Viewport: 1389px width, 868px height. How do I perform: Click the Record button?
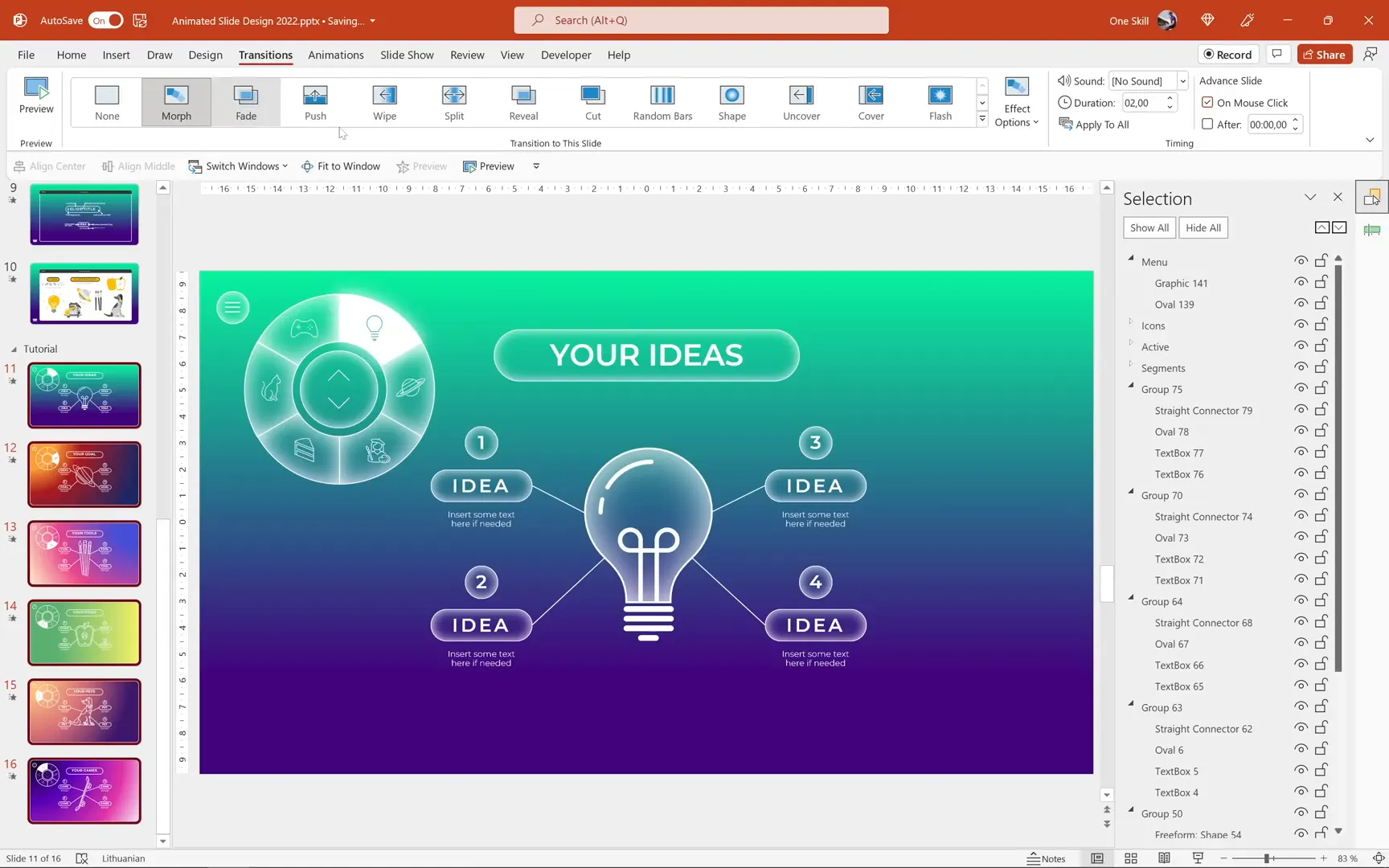point(1228,54)
